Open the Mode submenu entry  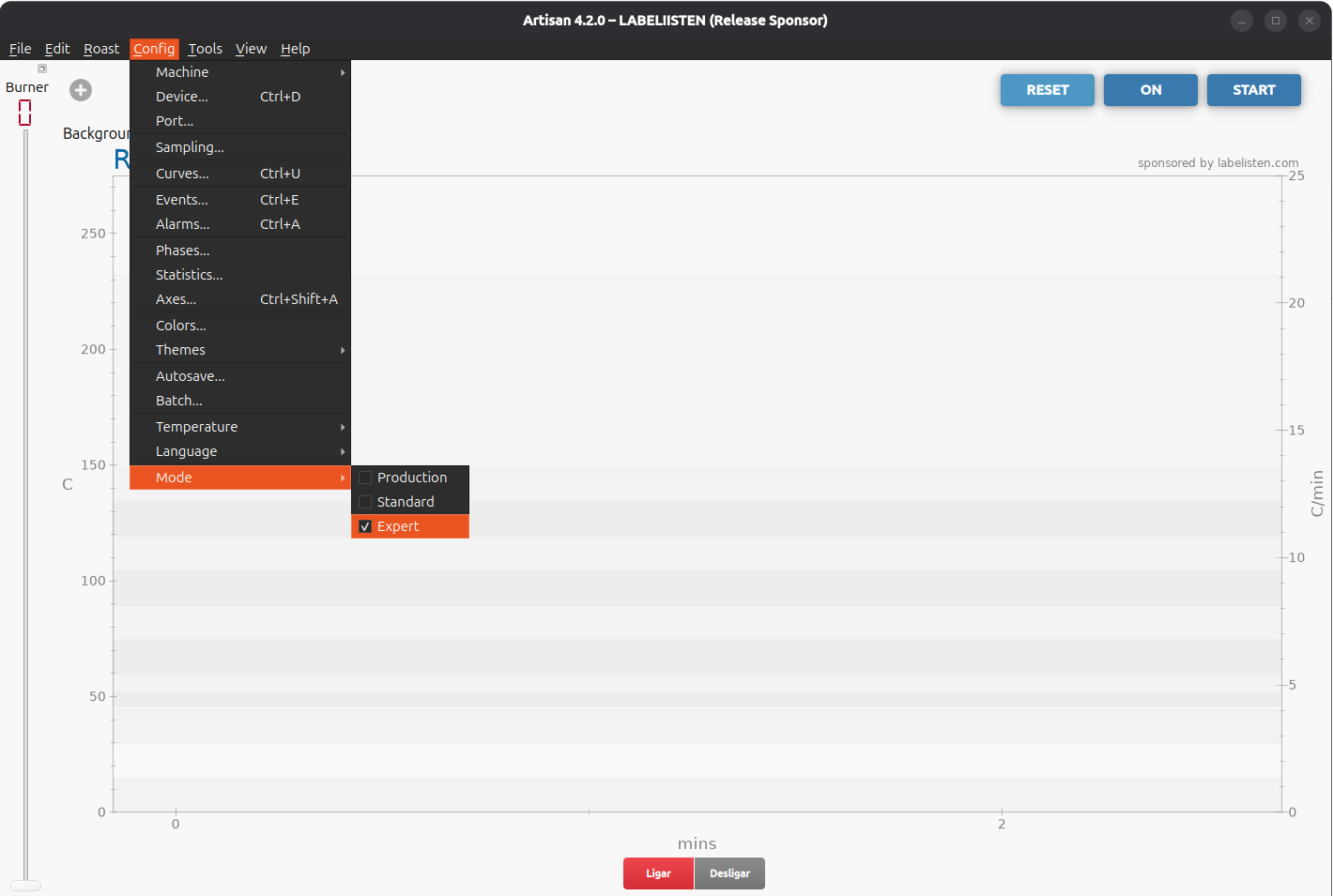coord(240,478)
